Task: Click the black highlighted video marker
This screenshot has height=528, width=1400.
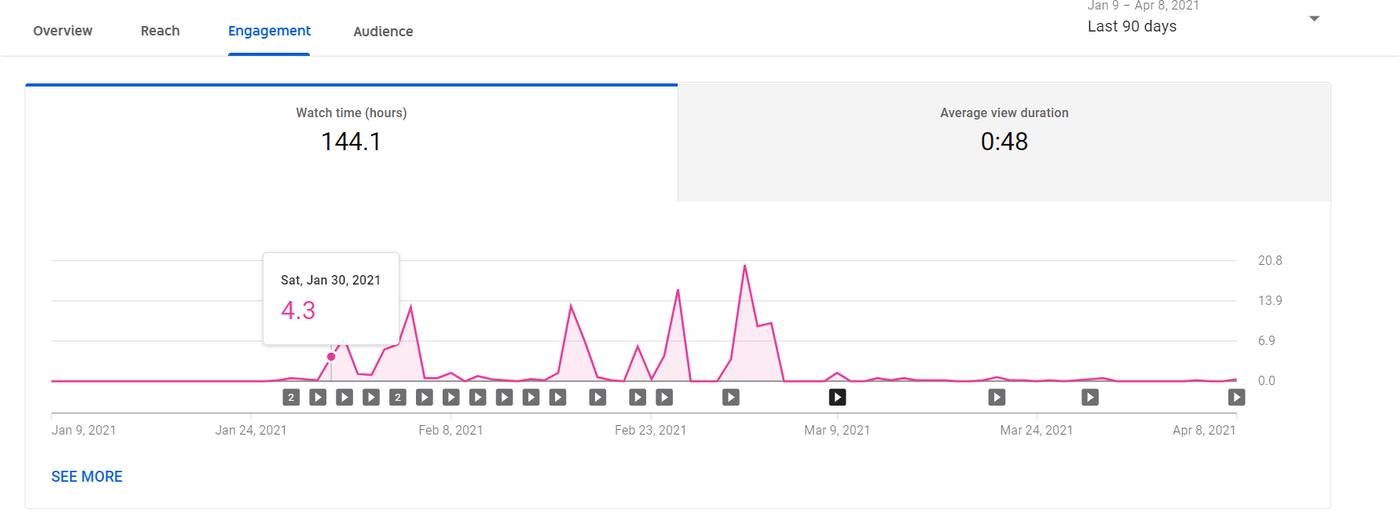Action: click(837, 397)
